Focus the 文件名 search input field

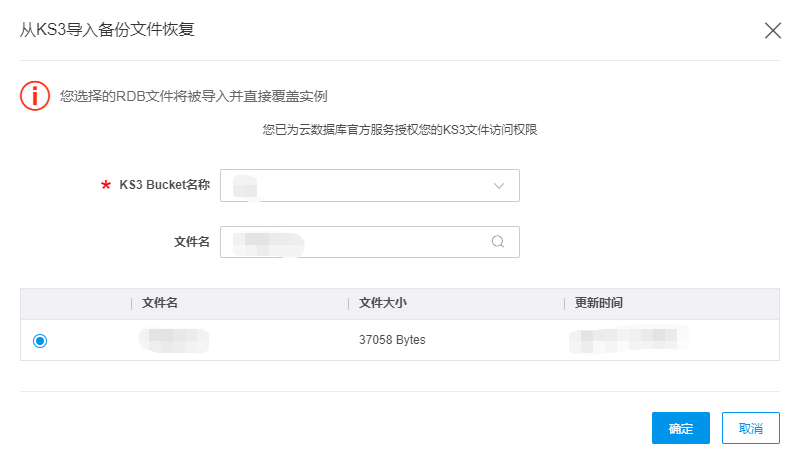tap(370, 242)
